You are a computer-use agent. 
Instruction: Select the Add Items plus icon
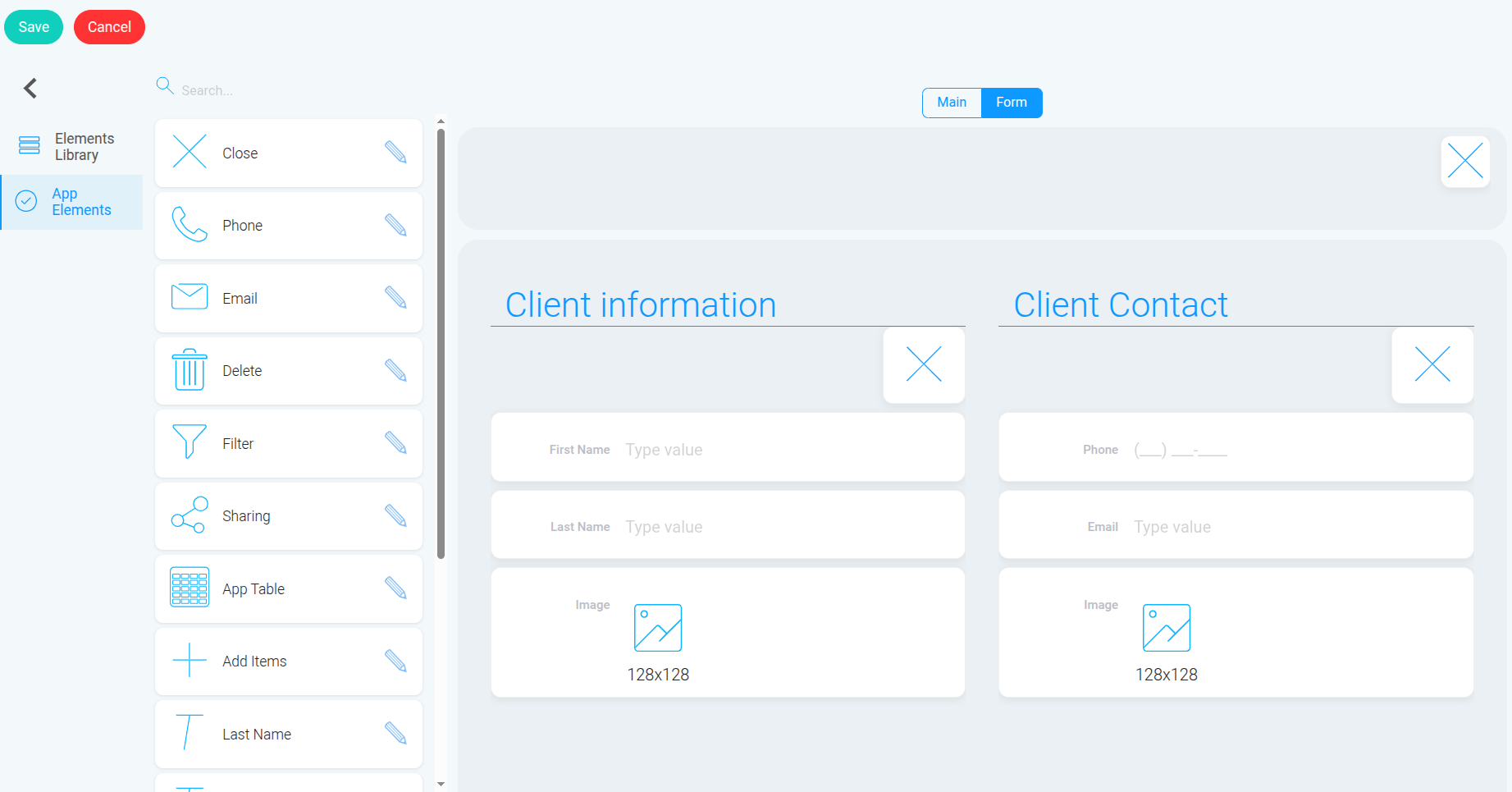click(190, 660)
